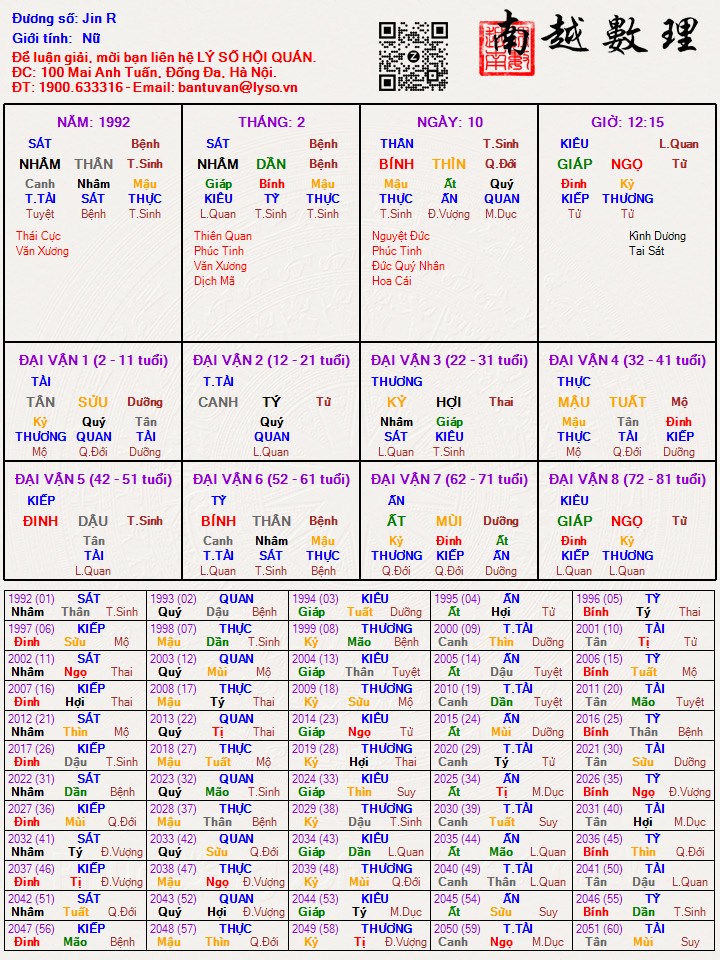Select the LÝ SỐ HỘI QUÁN name

pyautogui.click(x=254, y=57)
